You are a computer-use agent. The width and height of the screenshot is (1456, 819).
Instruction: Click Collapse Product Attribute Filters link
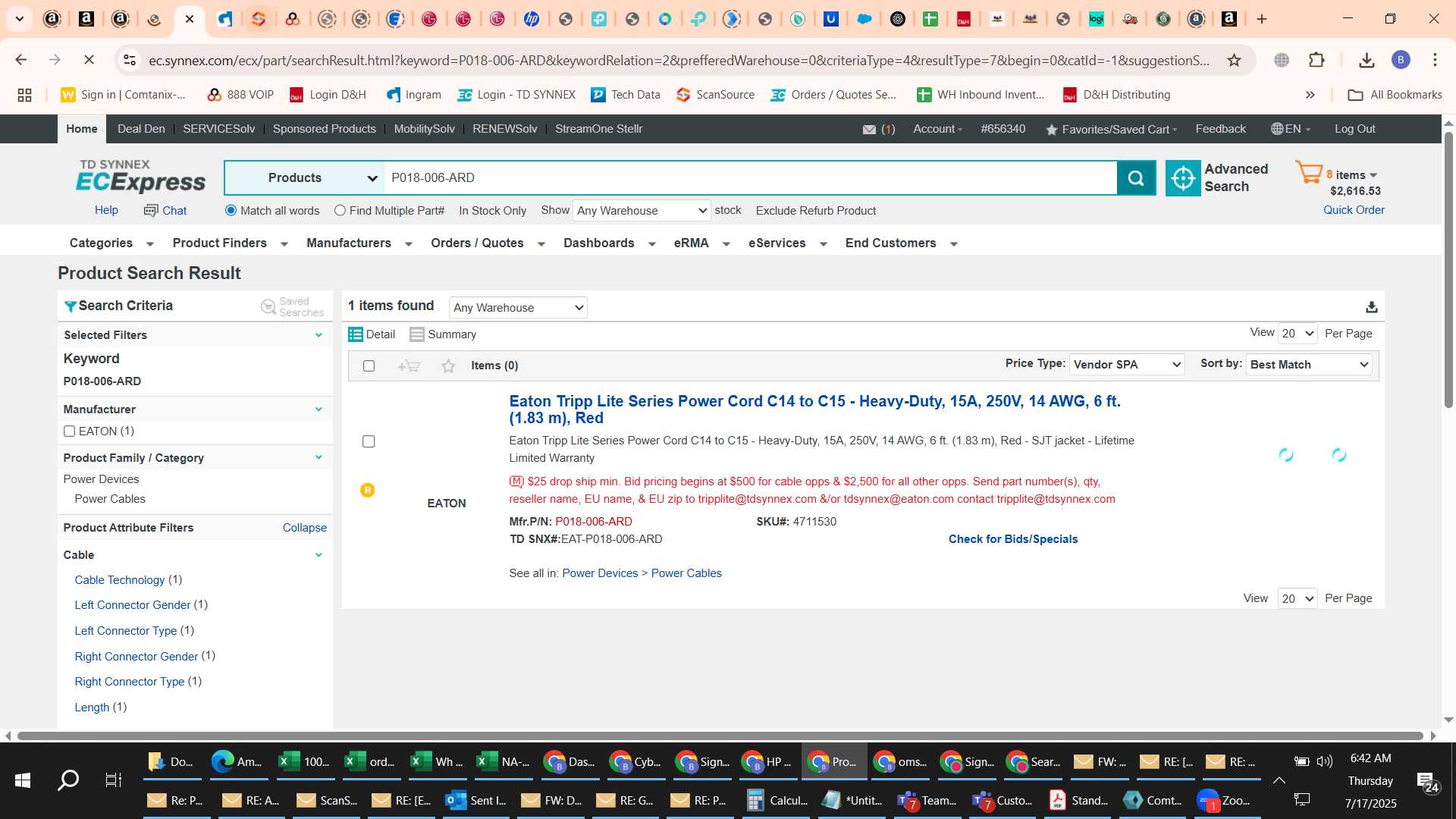pyautogui.click(x=304, y=528)
